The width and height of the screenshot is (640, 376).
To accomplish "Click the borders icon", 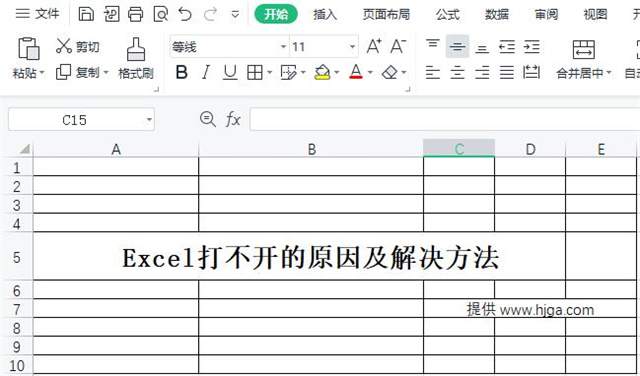I will pyautogui.click(x=255, y=73).
